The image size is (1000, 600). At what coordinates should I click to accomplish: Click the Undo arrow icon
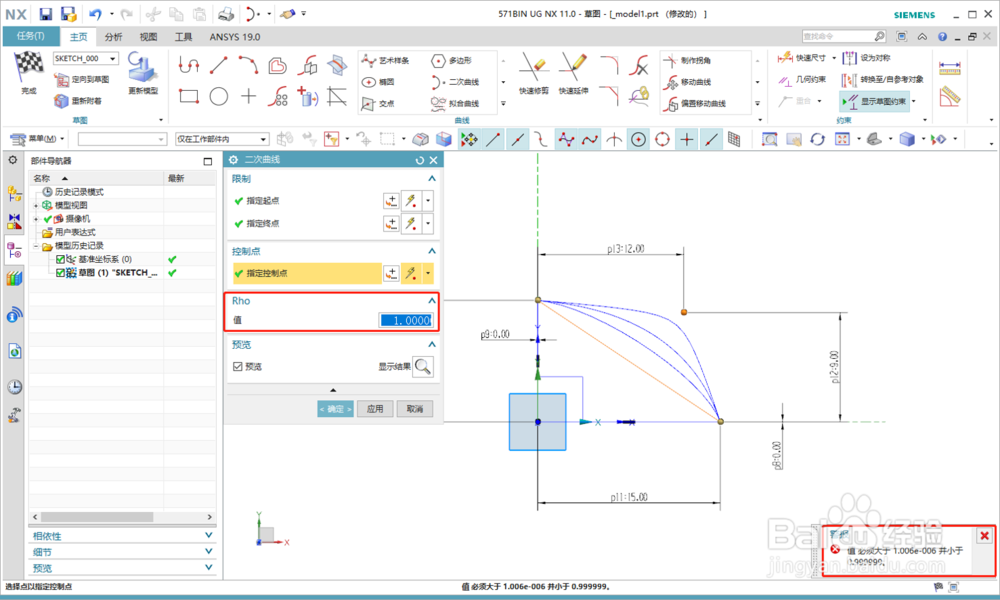(95, 14)
